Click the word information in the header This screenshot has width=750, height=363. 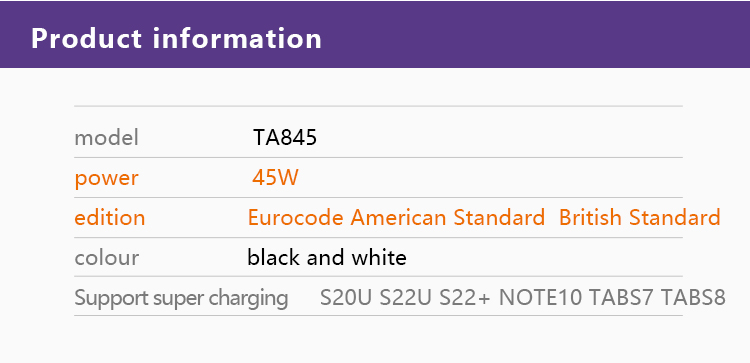tap(237, 39)
